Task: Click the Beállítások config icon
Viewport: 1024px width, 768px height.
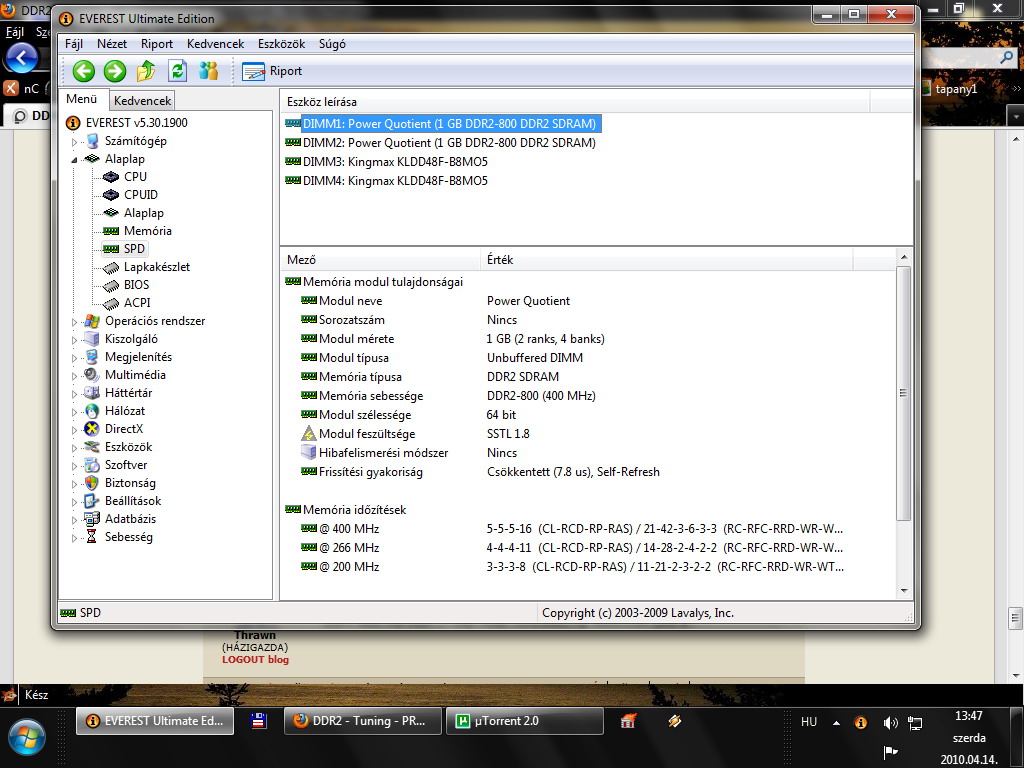Action: [x=92, y=501]
